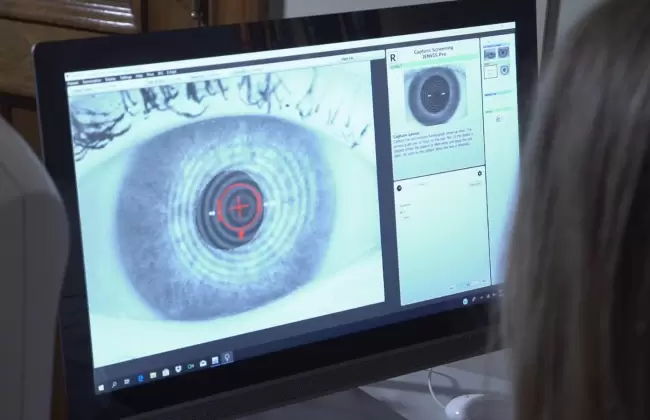Click the red crosshair at pupil center
This screenshot has width=650, height=420.
pos(240,207)
